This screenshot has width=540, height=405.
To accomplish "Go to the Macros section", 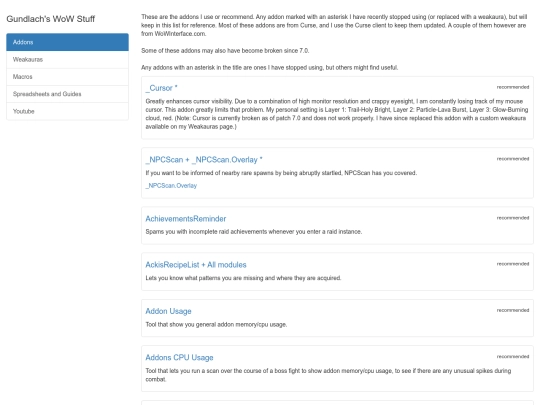I will pos(68,77).
